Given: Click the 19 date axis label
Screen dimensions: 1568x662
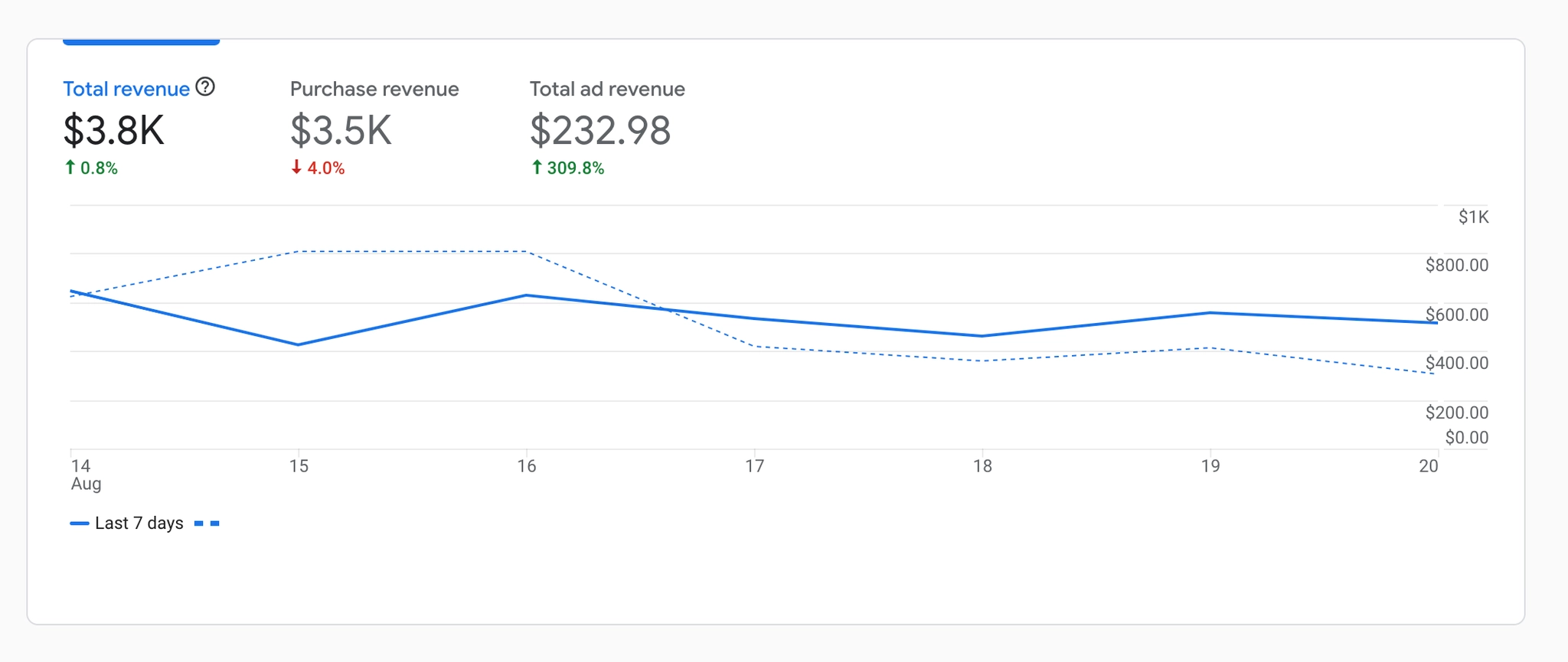Looking at the screenshot, I should tap(1210, 466).
